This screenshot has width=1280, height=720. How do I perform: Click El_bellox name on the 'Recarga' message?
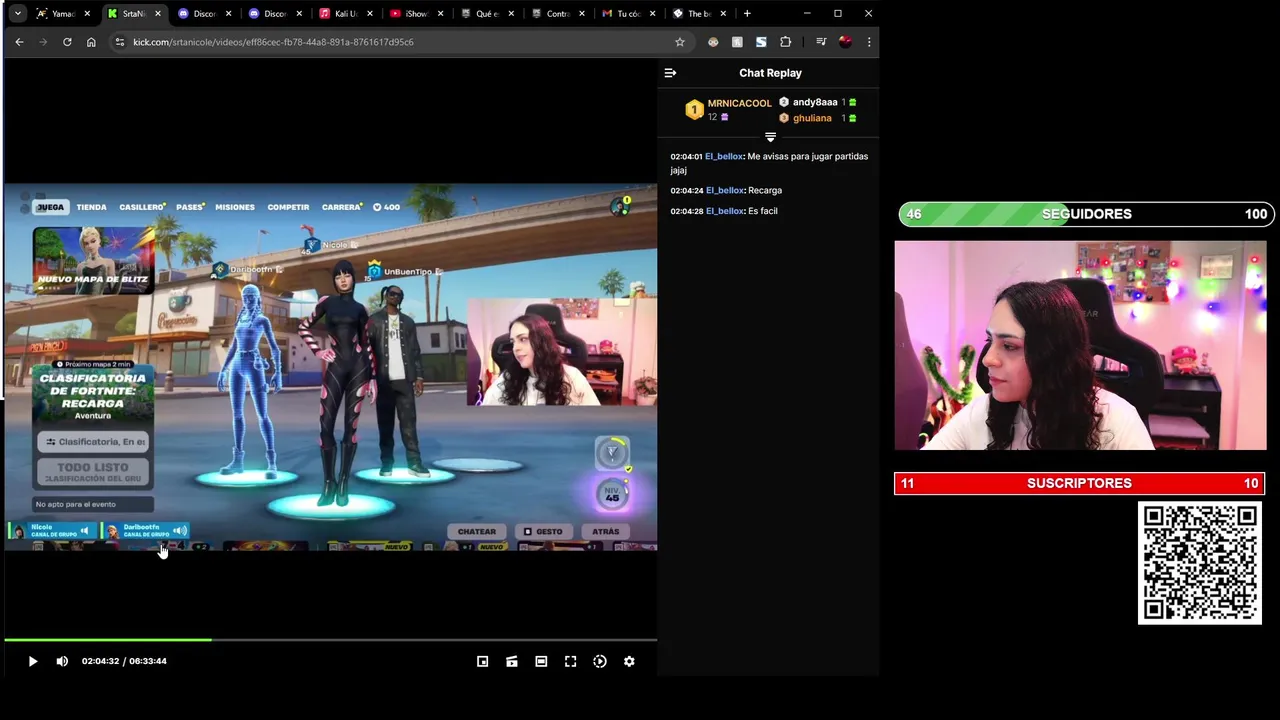[725, 190]
